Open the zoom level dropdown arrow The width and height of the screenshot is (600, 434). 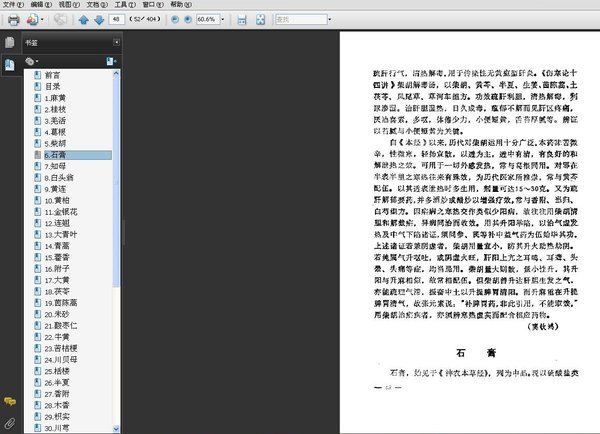click(x=223, y=19)
